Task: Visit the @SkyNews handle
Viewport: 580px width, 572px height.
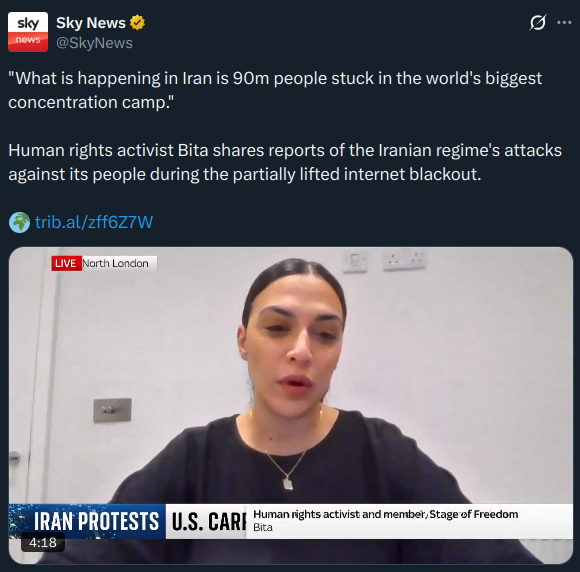Action: coord(94,43)
